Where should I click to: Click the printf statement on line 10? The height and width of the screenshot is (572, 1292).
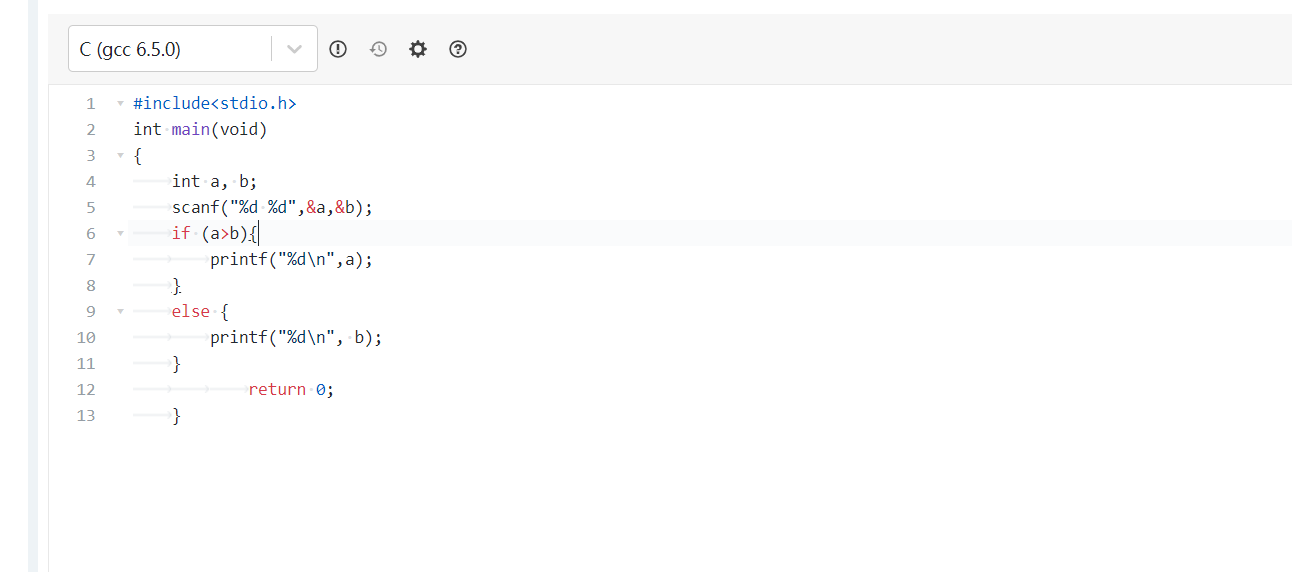pos(295,337)
